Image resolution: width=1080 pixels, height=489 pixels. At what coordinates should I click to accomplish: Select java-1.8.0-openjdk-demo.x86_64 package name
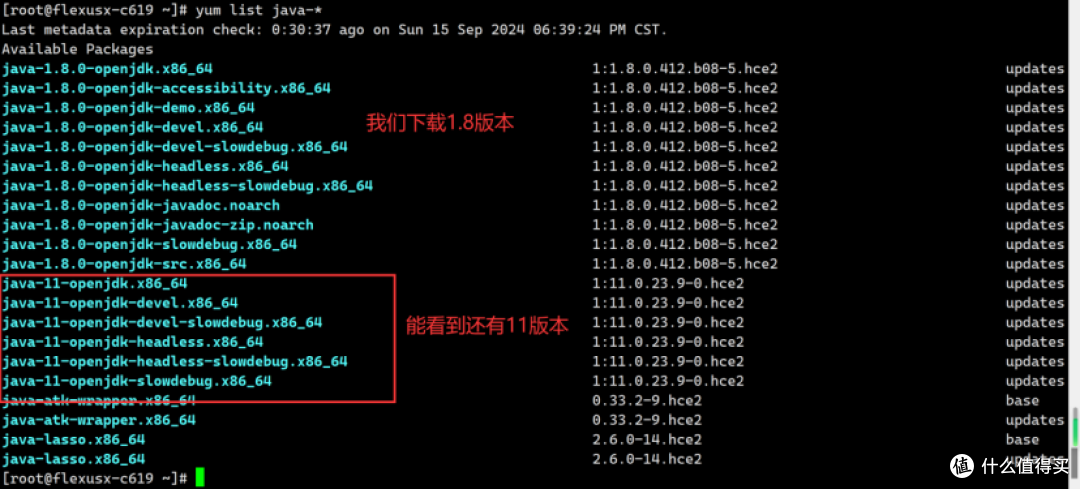point(128,108)
